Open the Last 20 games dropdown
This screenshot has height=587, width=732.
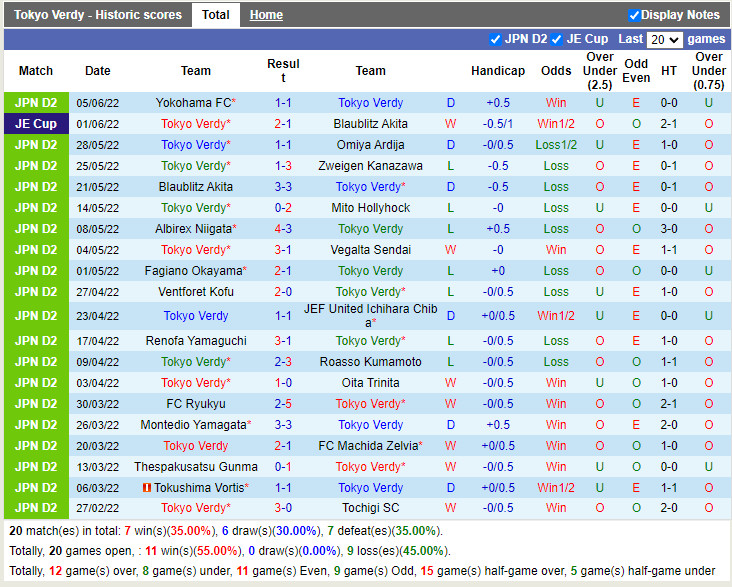[x=664, y=40]
